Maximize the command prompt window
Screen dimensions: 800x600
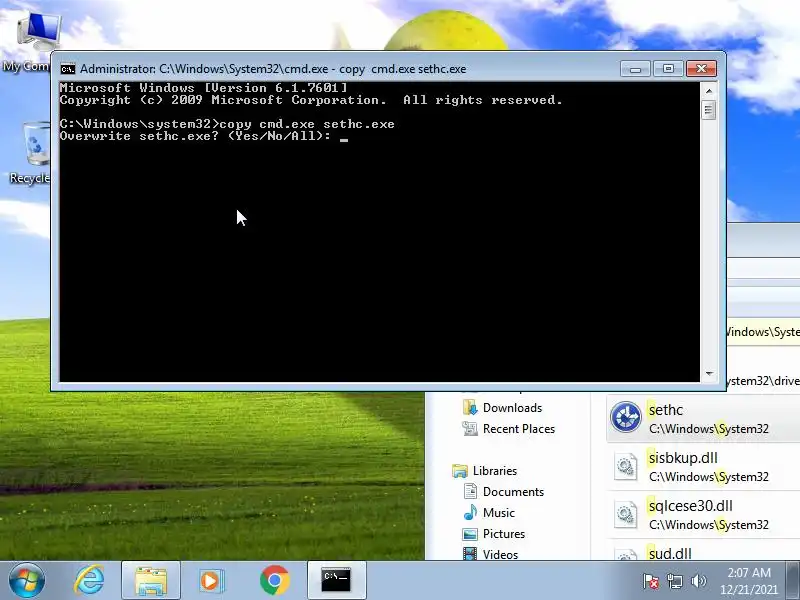click(668, 69)
